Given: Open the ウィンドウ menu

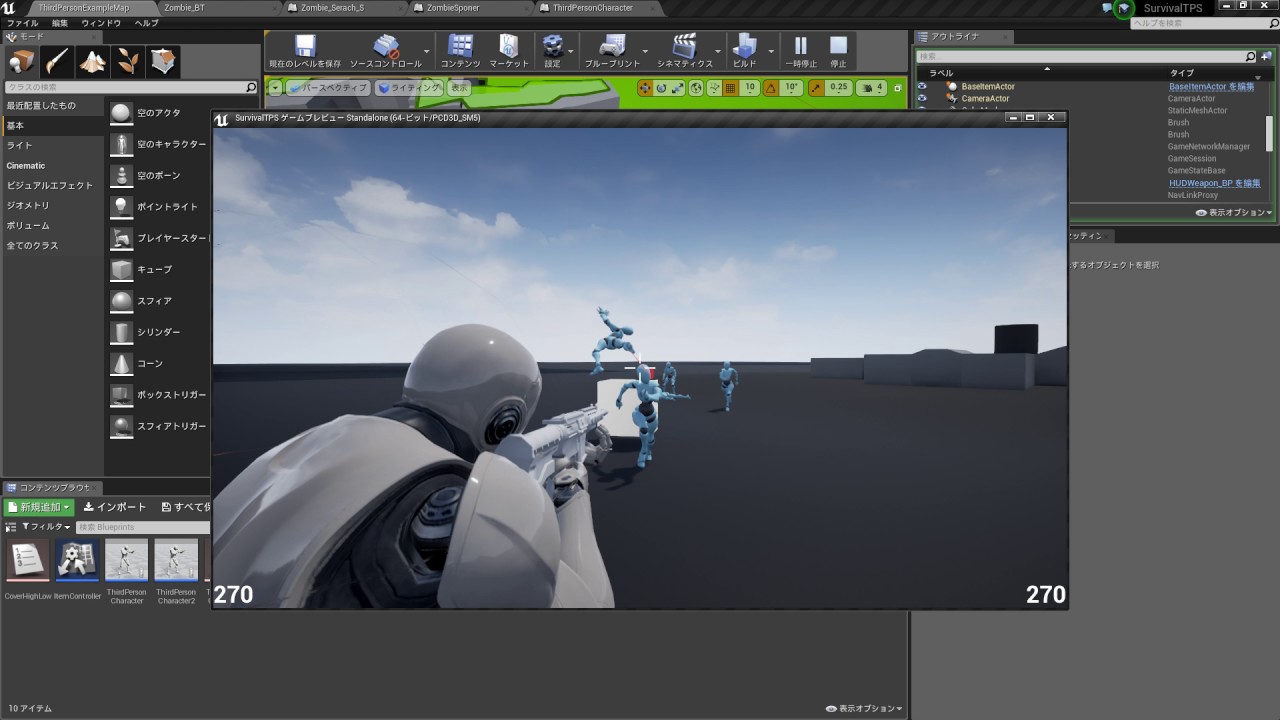Looking at the screenshot, I should click(x=101, y=23).
